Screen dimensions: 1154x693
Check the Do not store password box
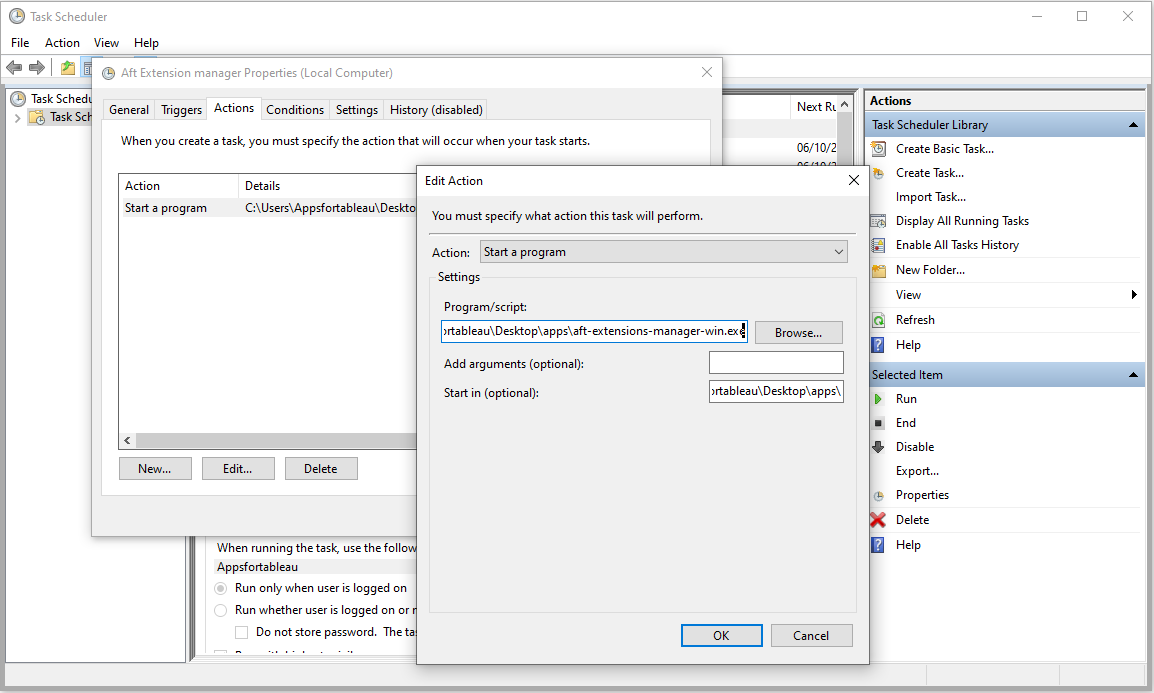242,632
